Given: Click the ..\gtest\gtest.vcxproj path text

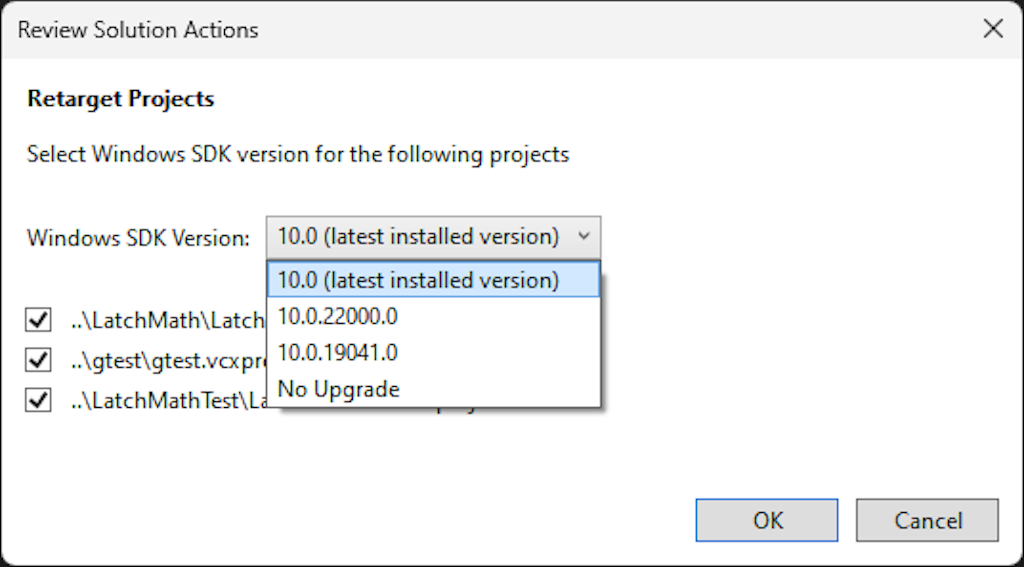Looking at the screenshot, I should pos(168,360).
